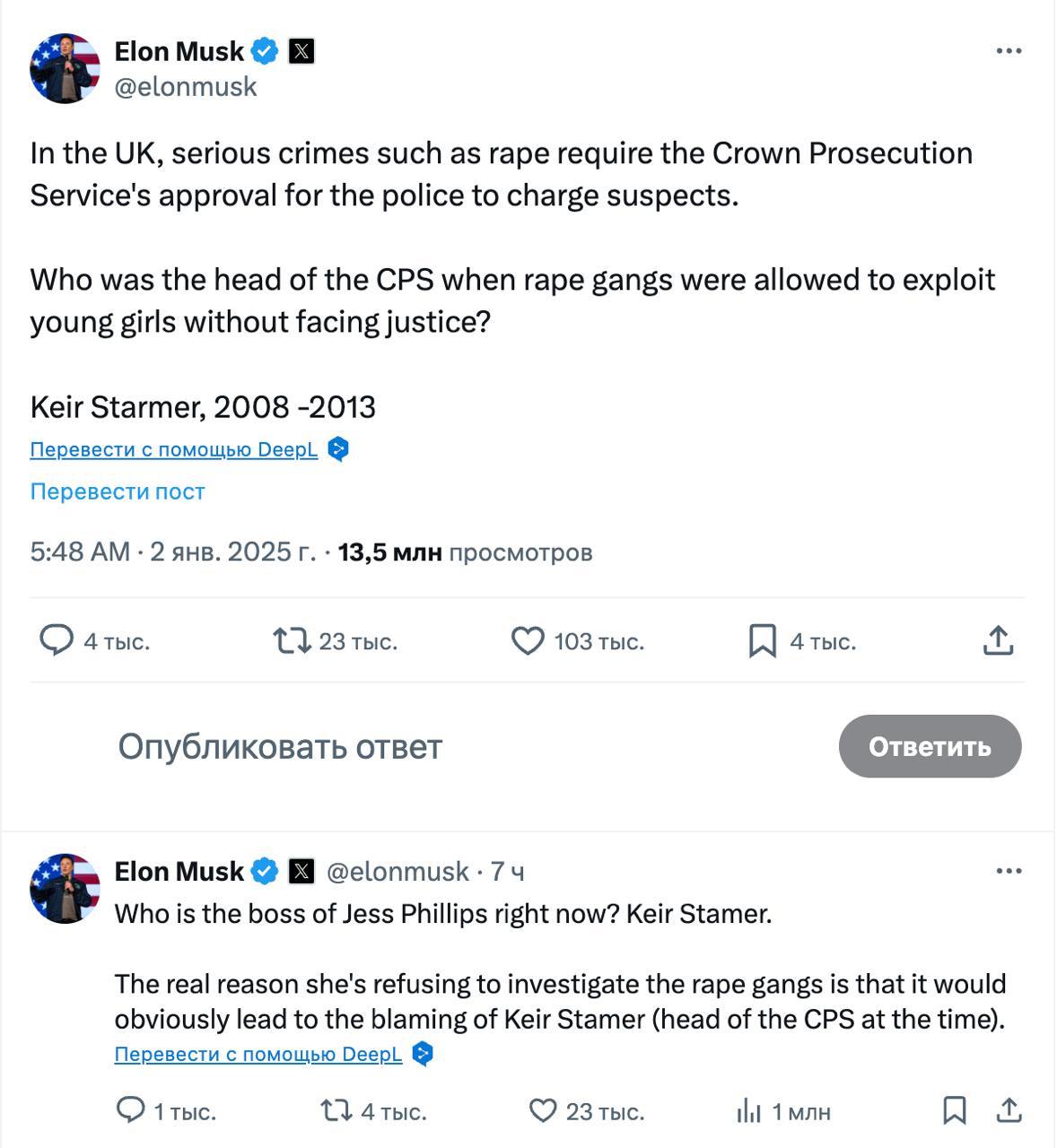Open Elon Musk's avatar on main post
Viewport: 1057px width, 1148px height.
point(65,69)
